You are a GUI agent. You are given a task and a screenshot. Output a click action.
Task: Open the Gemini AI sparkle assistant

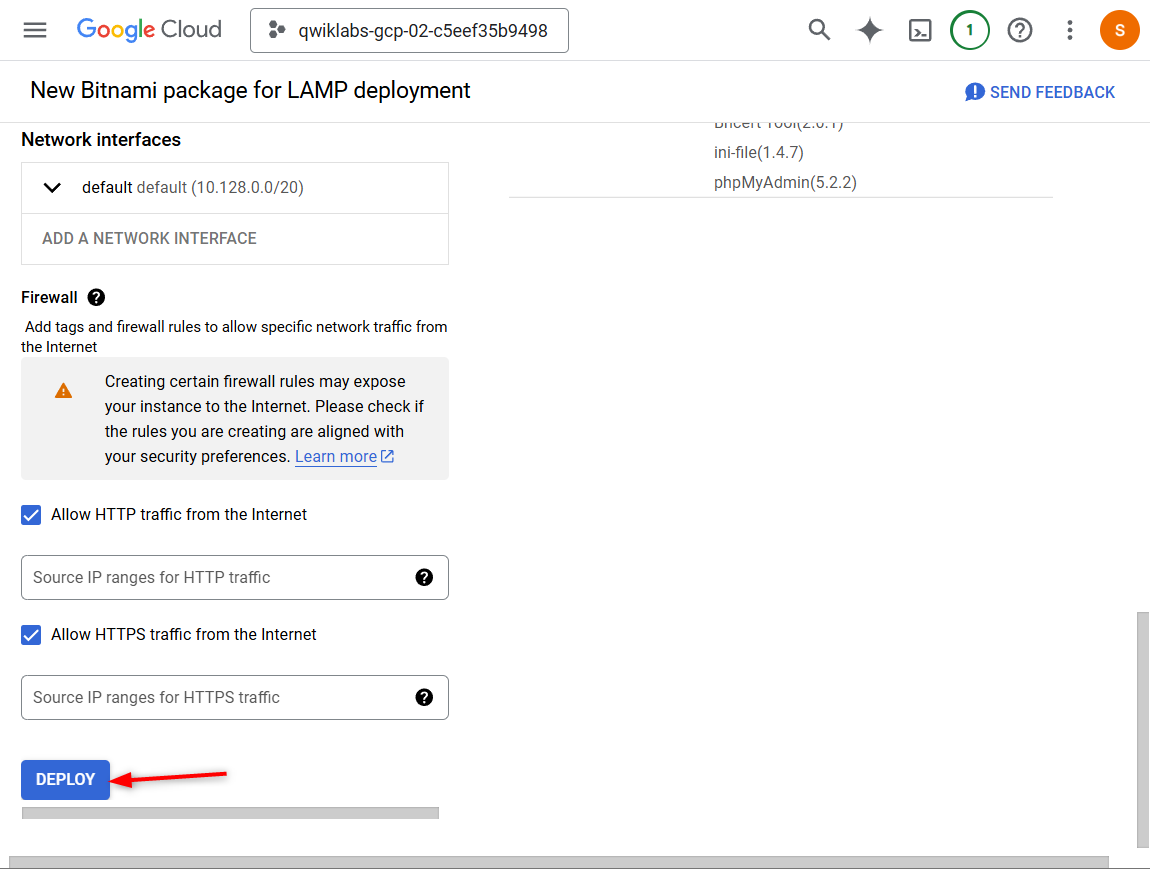tap(870, 30)
